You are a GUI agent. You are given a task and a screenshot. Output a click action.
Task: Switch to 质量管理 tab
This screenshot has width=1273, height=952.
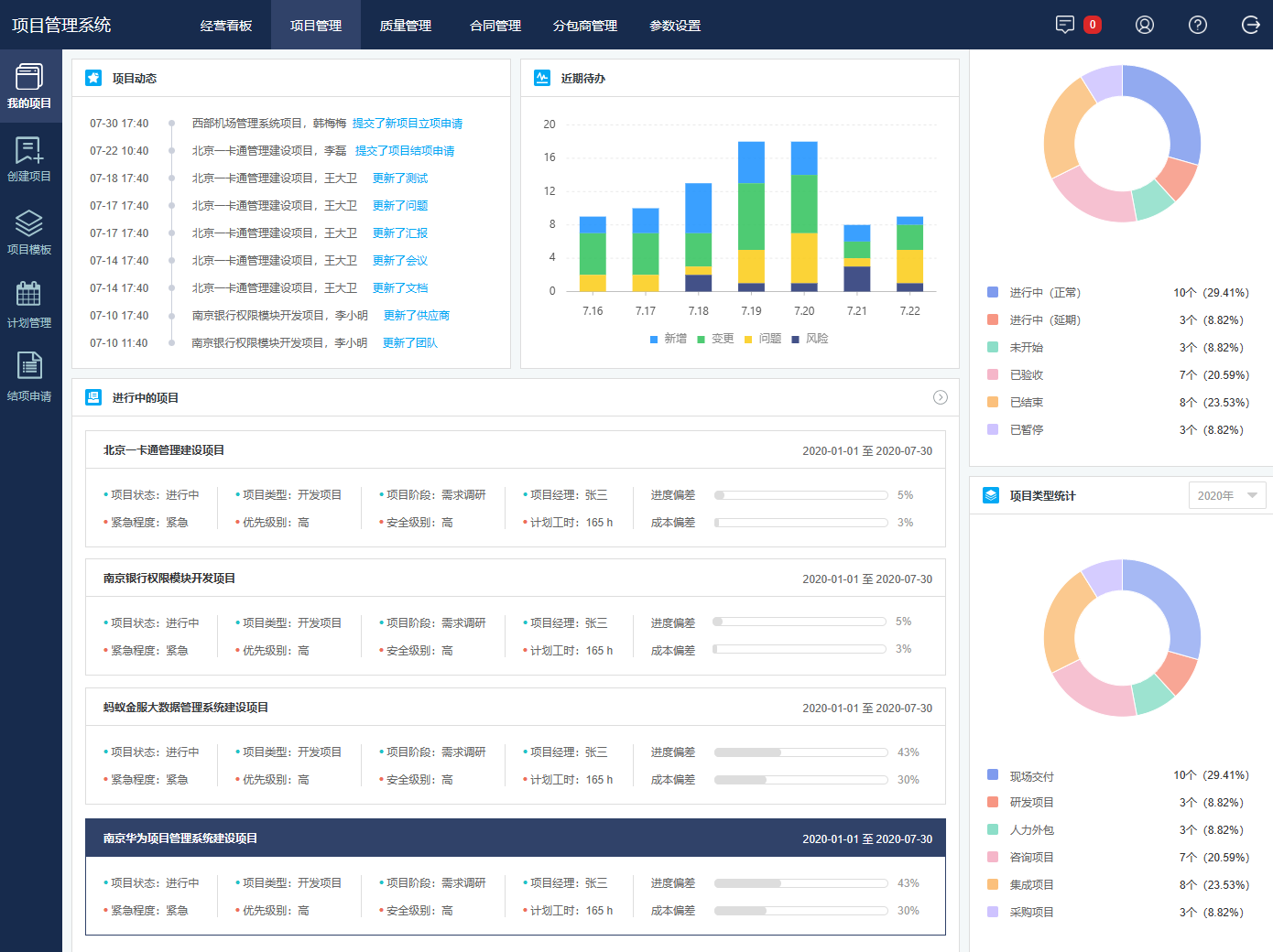[x=406, y=25]
